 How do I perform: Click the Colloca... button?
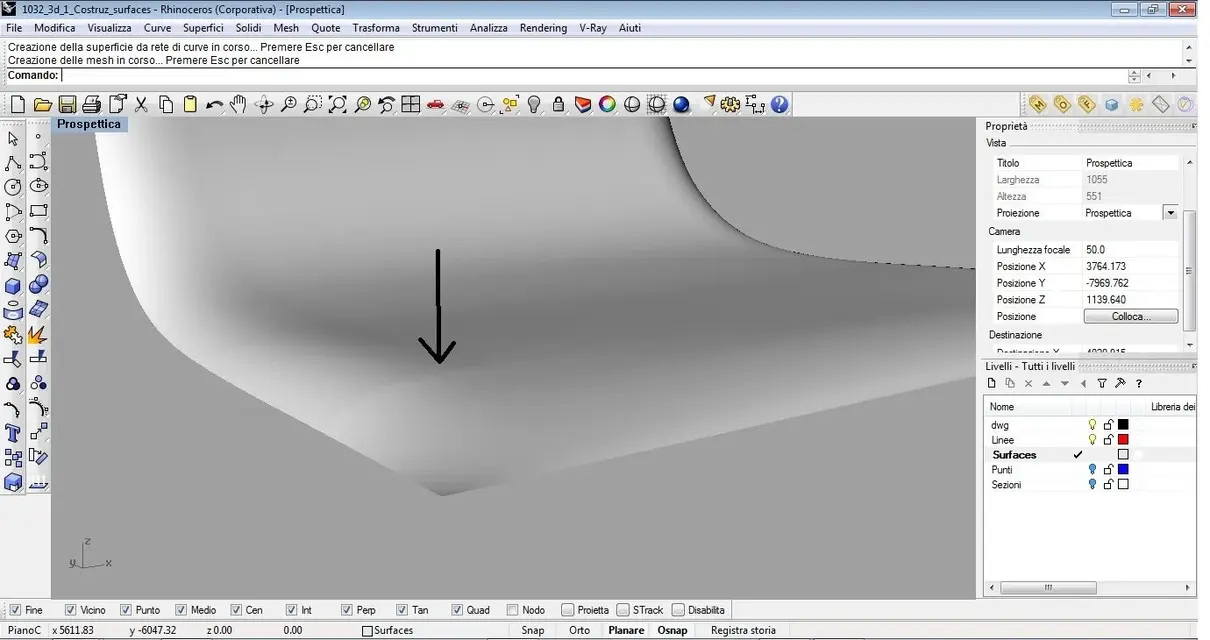tap(1131, 316)
